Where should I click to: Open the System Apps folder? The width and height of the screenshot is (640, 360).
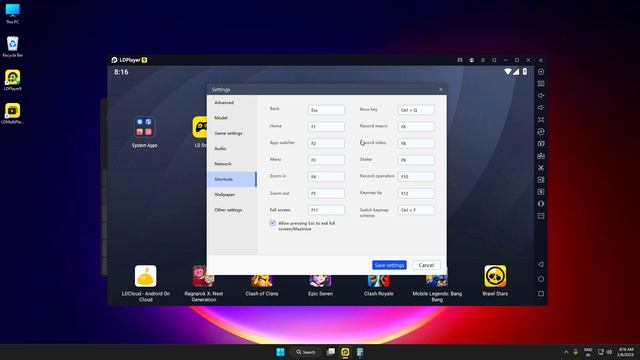144,131
